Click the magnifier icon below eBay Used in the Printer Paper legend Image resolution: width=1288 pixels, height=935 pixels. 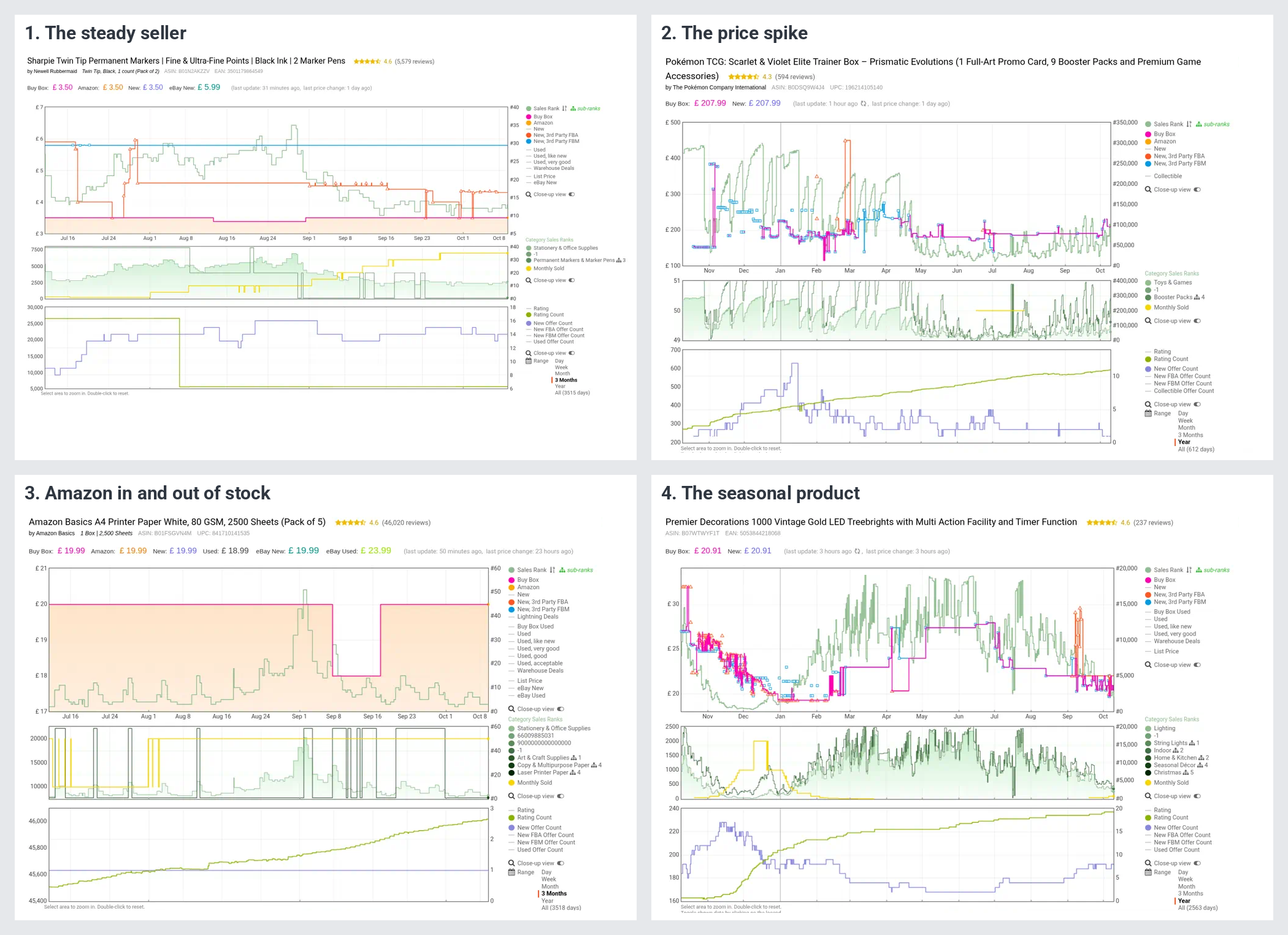tap(512, 709)
